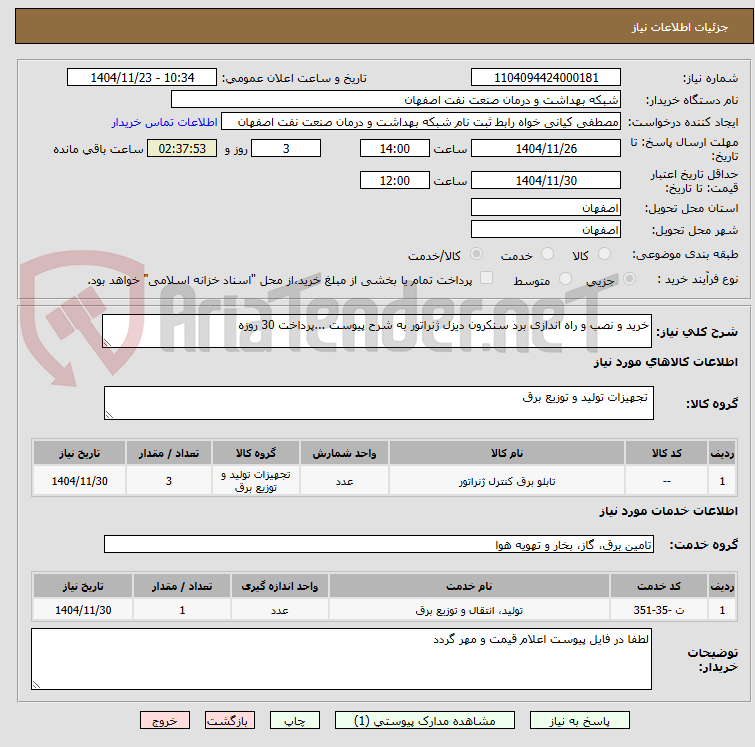Select the خدمت radio button

click(x=547, y=254)
